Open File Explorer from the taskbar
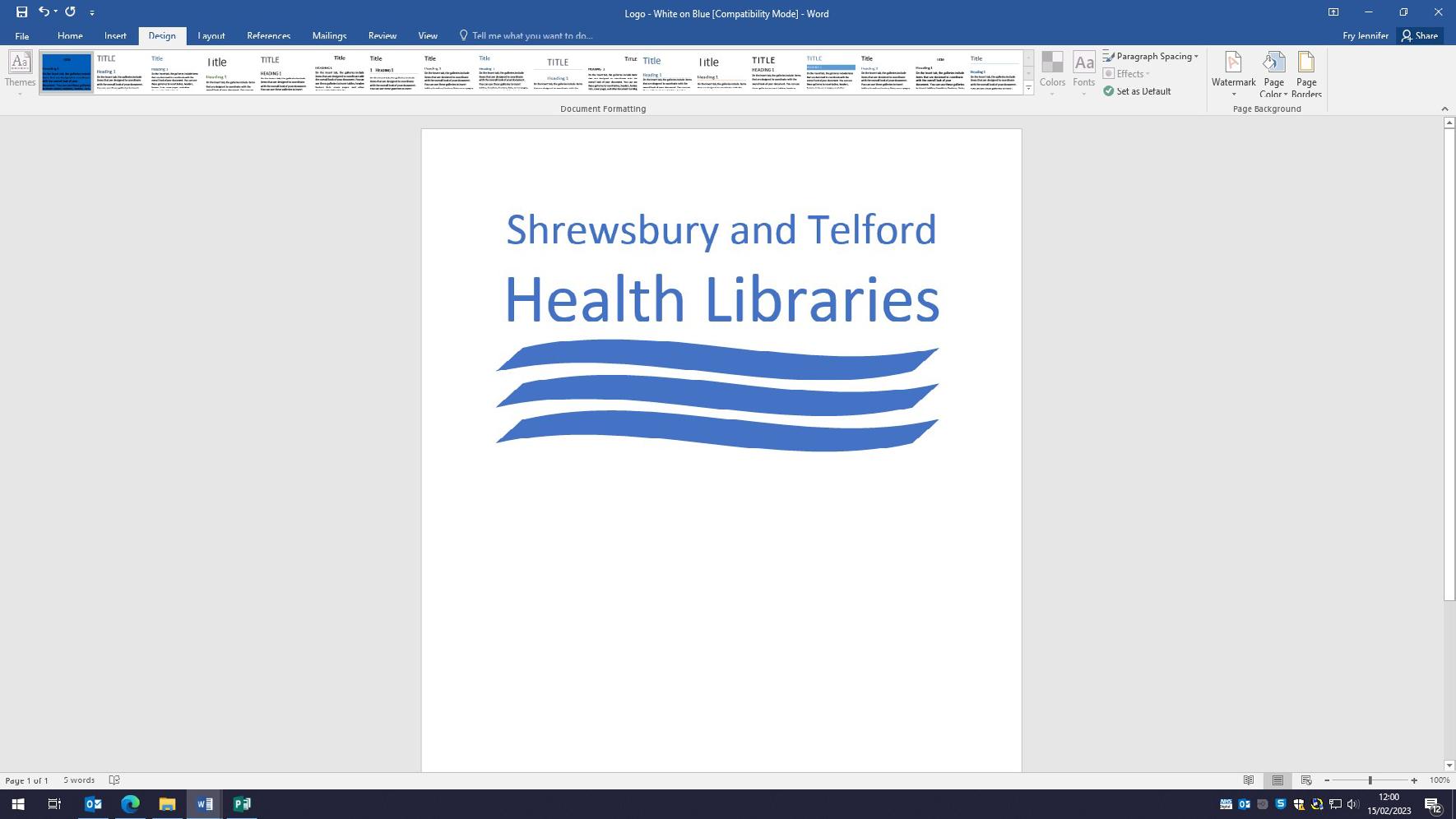The width and height of the screenshot is (1456, 819). click(167, 804)
